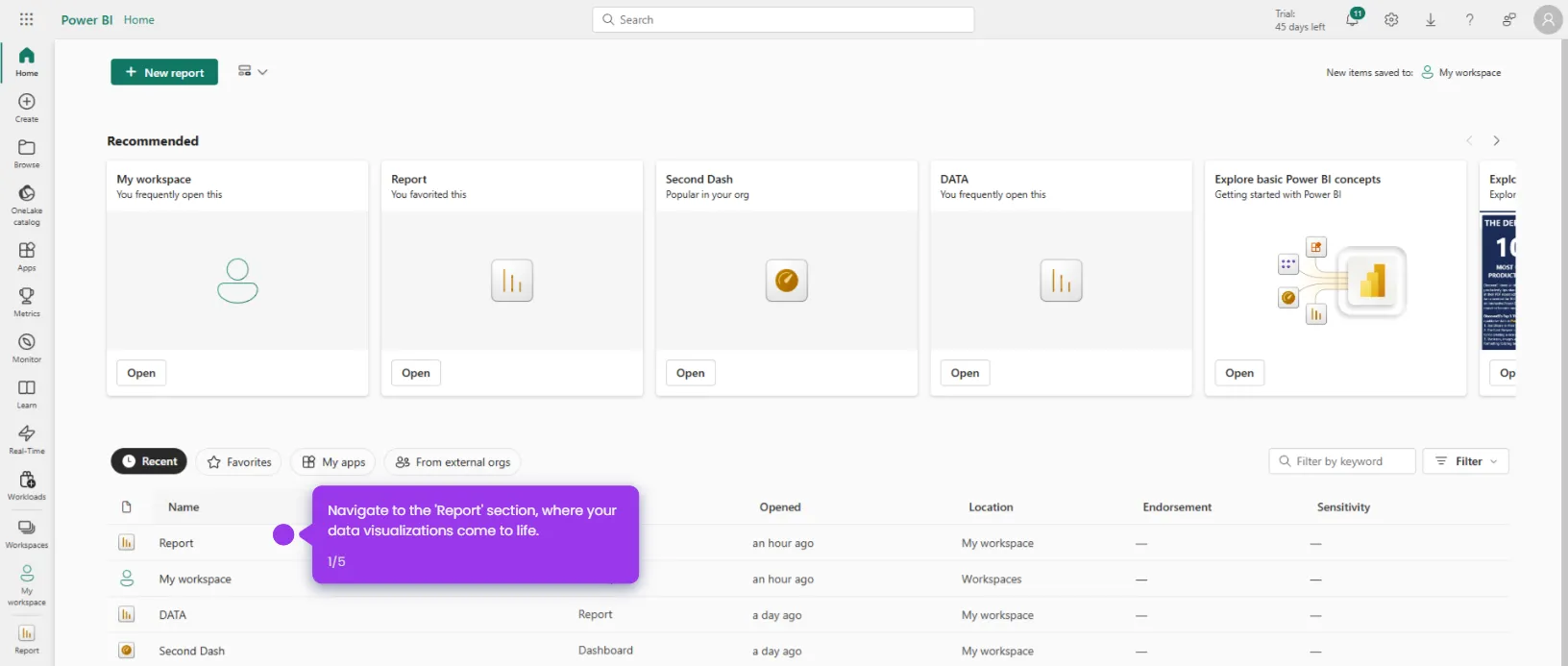Click the previous recommended cards arrow
Viewport: 1568px width, 666px height.
coord(1469,140)
